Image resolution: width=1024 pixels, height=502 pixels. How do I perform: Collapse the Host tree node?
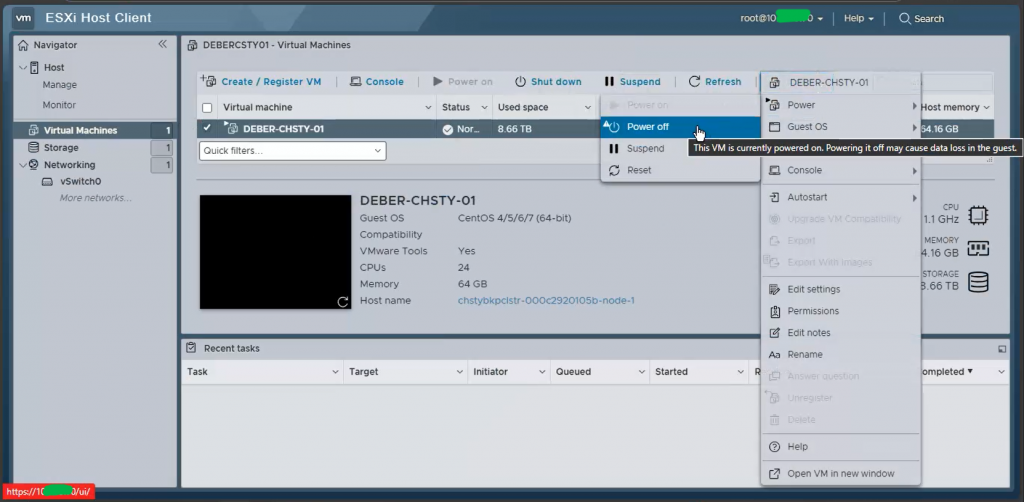(x=24, y=67)
